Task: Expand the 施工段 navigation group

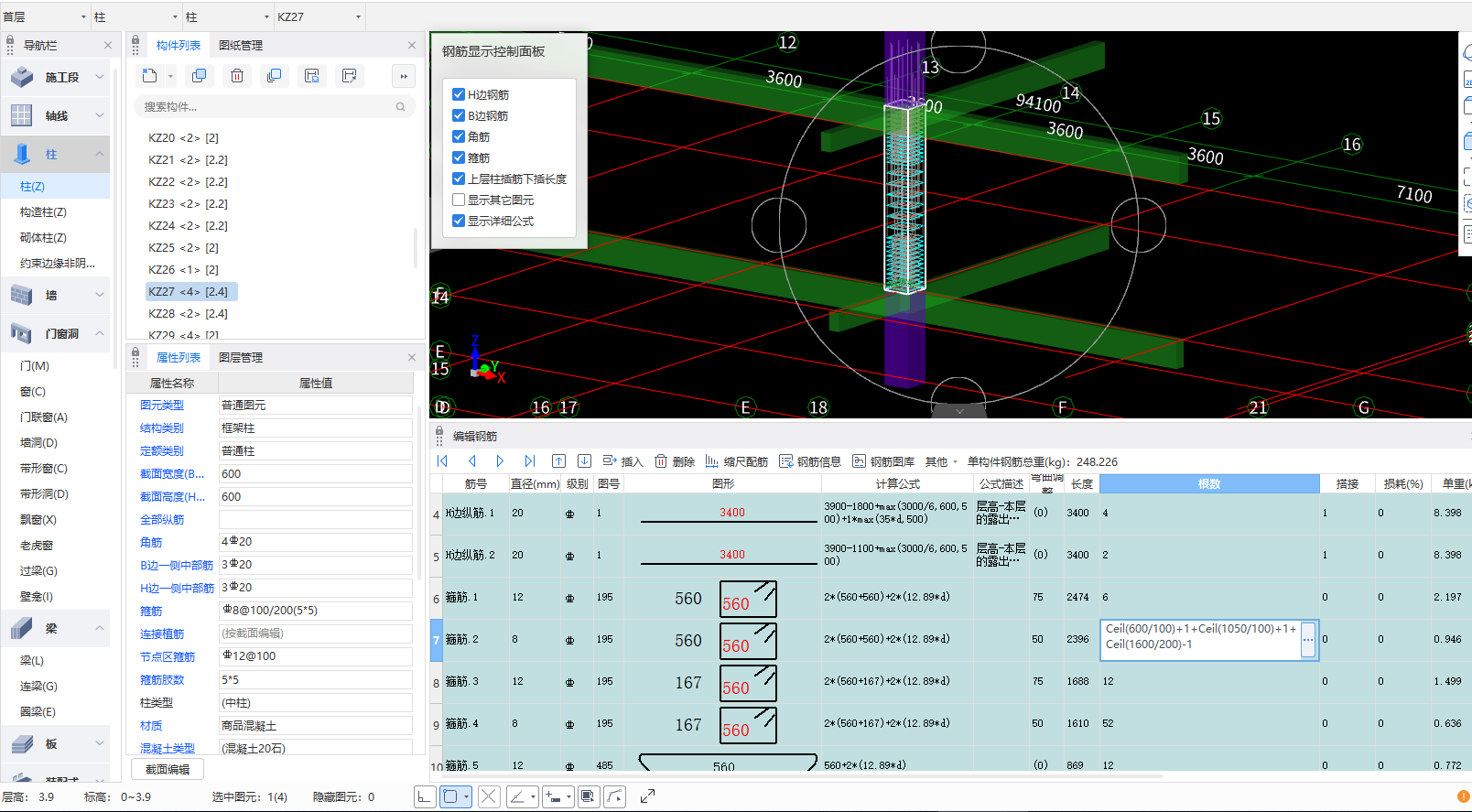Action: click(x=100, y=77)
